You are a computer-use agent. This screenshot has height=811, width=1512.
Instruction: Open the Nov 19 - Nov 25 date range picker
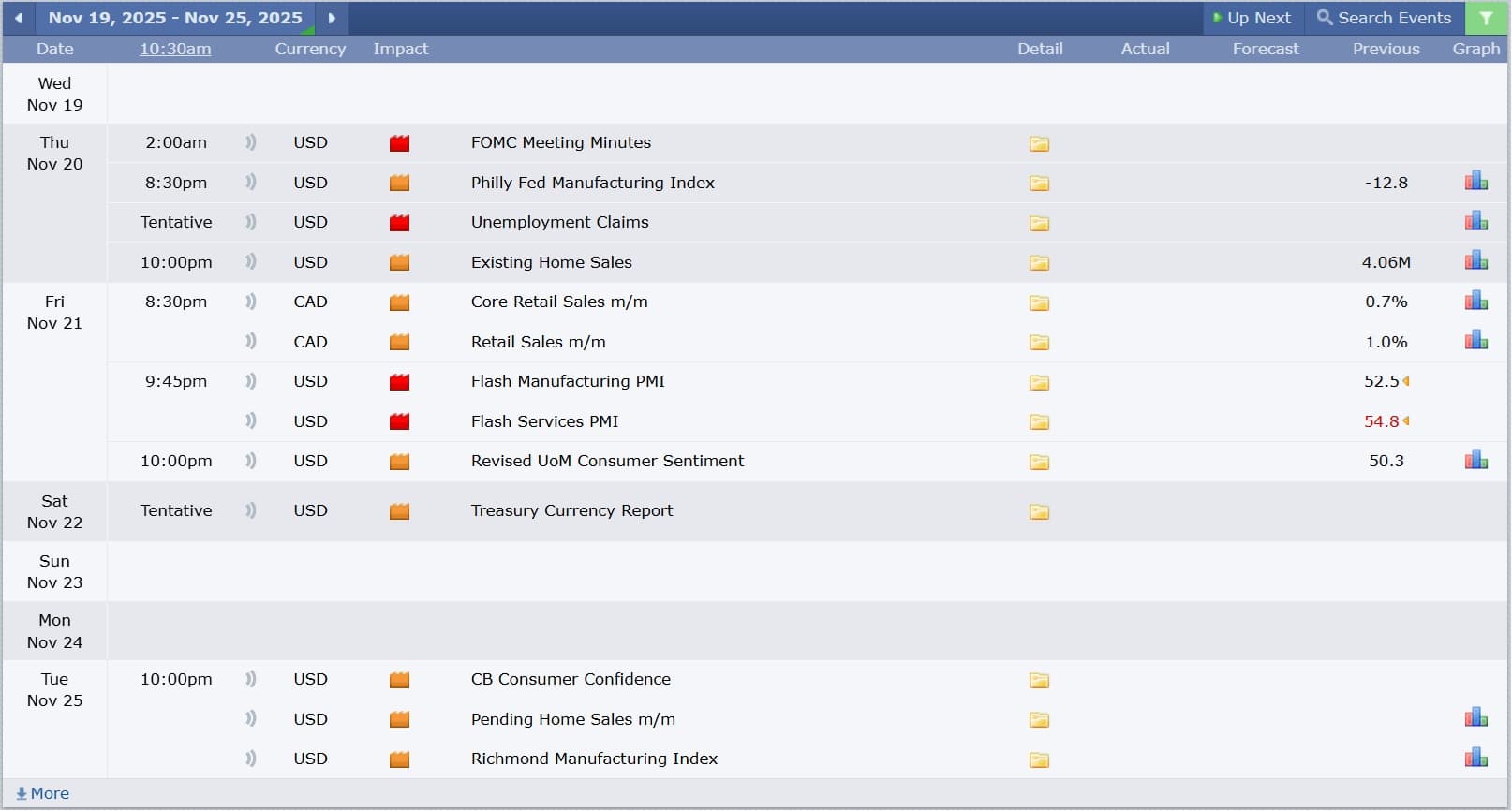[175, 18]
